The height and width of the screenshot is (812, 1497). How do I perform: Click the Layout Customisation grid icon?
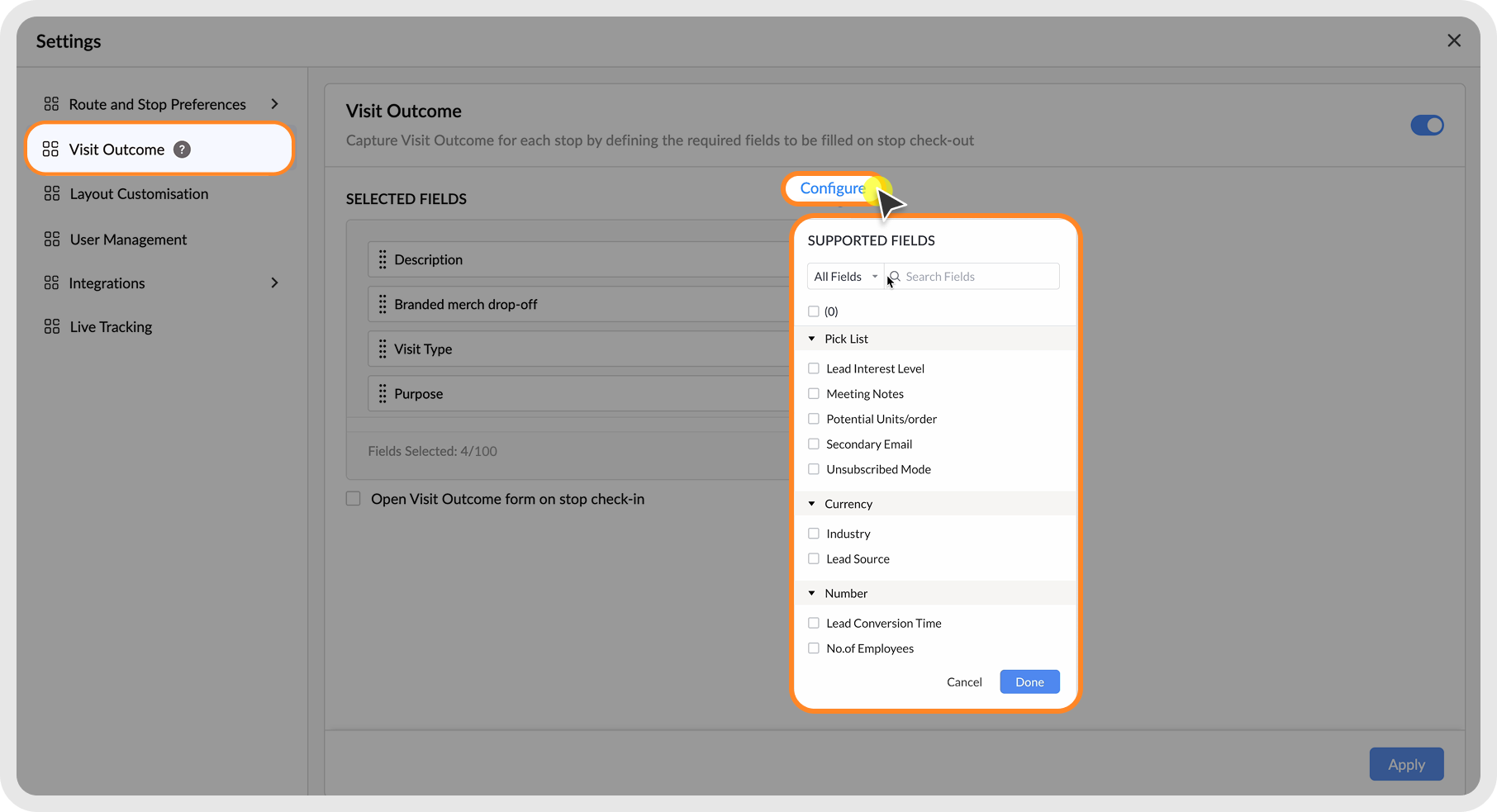(x=52, y=194)
